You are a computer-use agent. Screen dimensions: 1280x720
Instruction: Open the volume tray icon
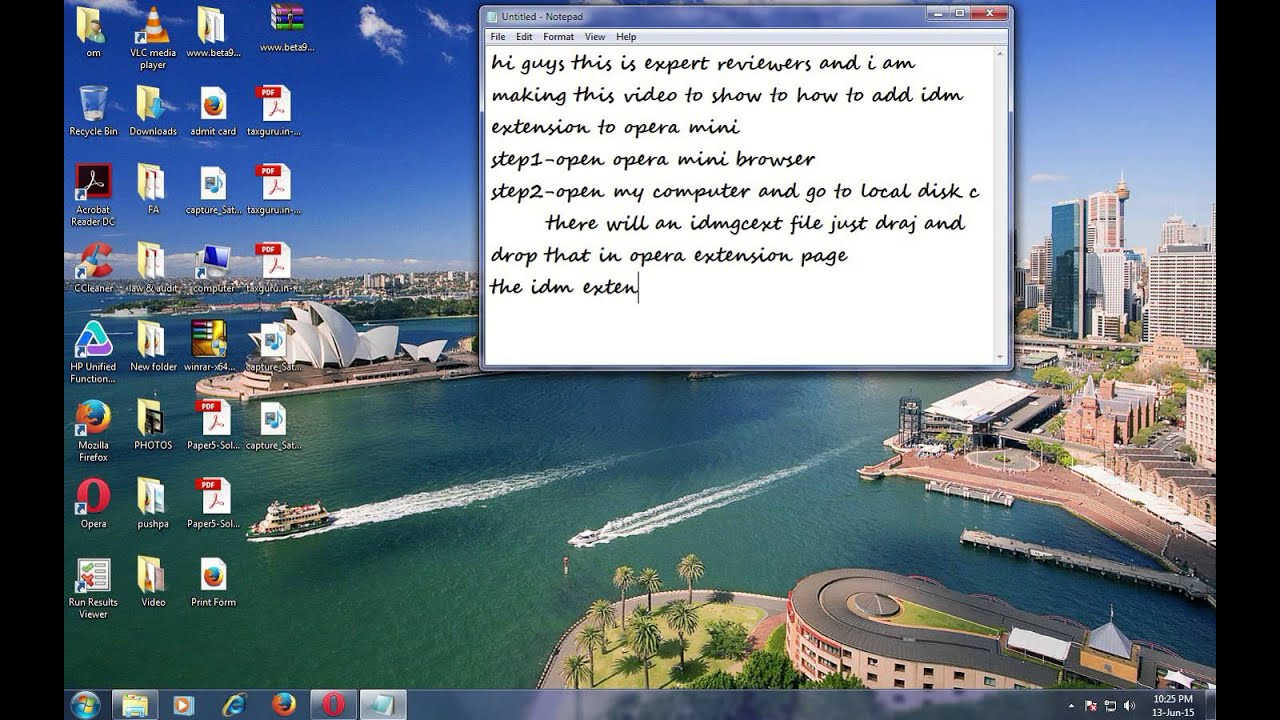pos(1129,705)
